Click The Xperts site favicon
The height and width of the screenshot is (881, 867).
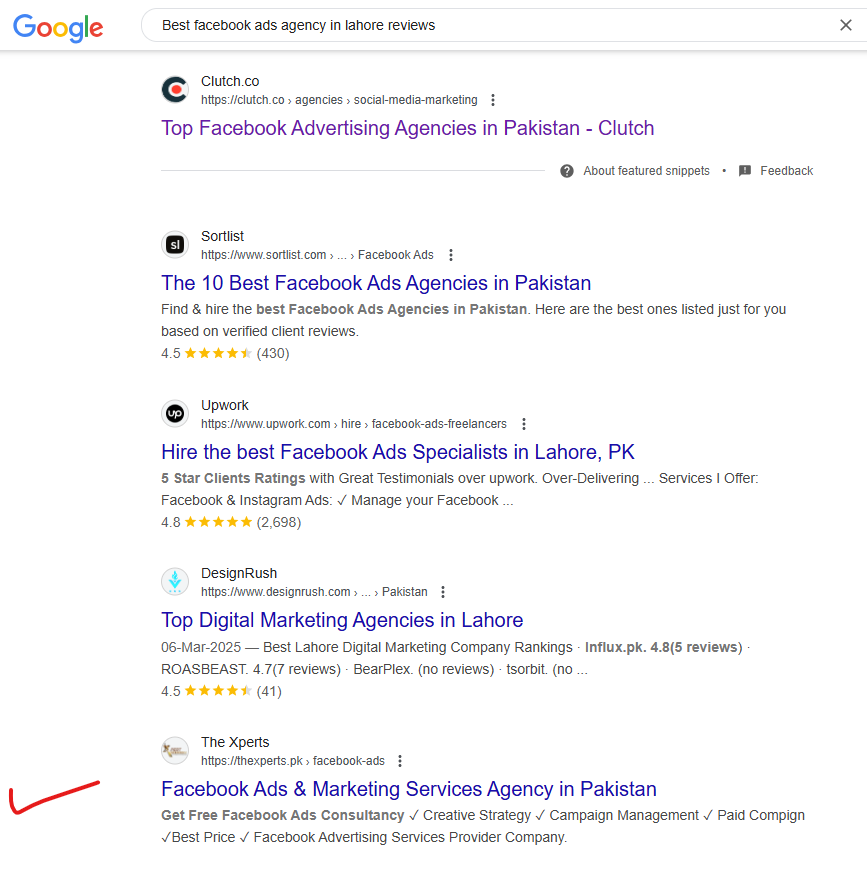(x=175, y=751)
